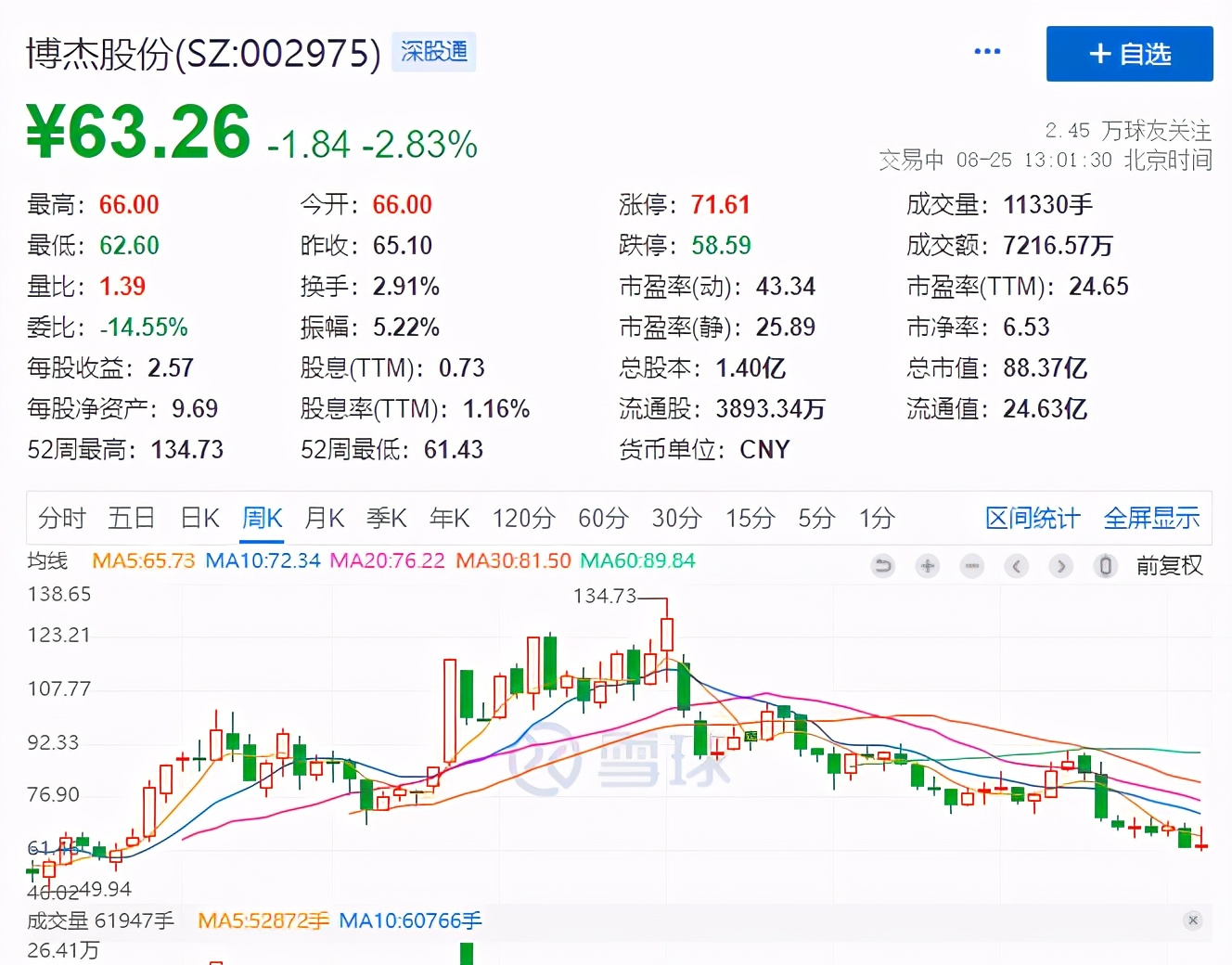
Task: Open the 前复权 adjustment dropdown
Action: (1169, 565)
